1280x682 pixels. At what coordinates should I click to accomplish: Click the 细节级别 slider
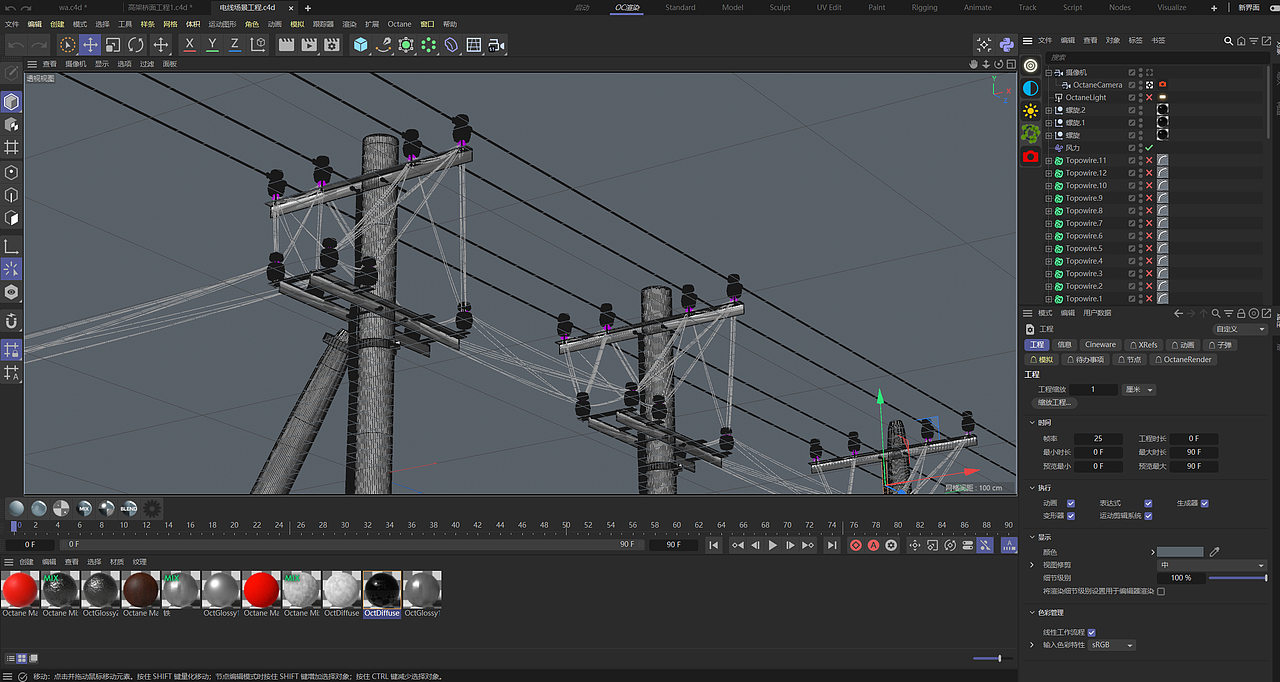[1237, 578]
